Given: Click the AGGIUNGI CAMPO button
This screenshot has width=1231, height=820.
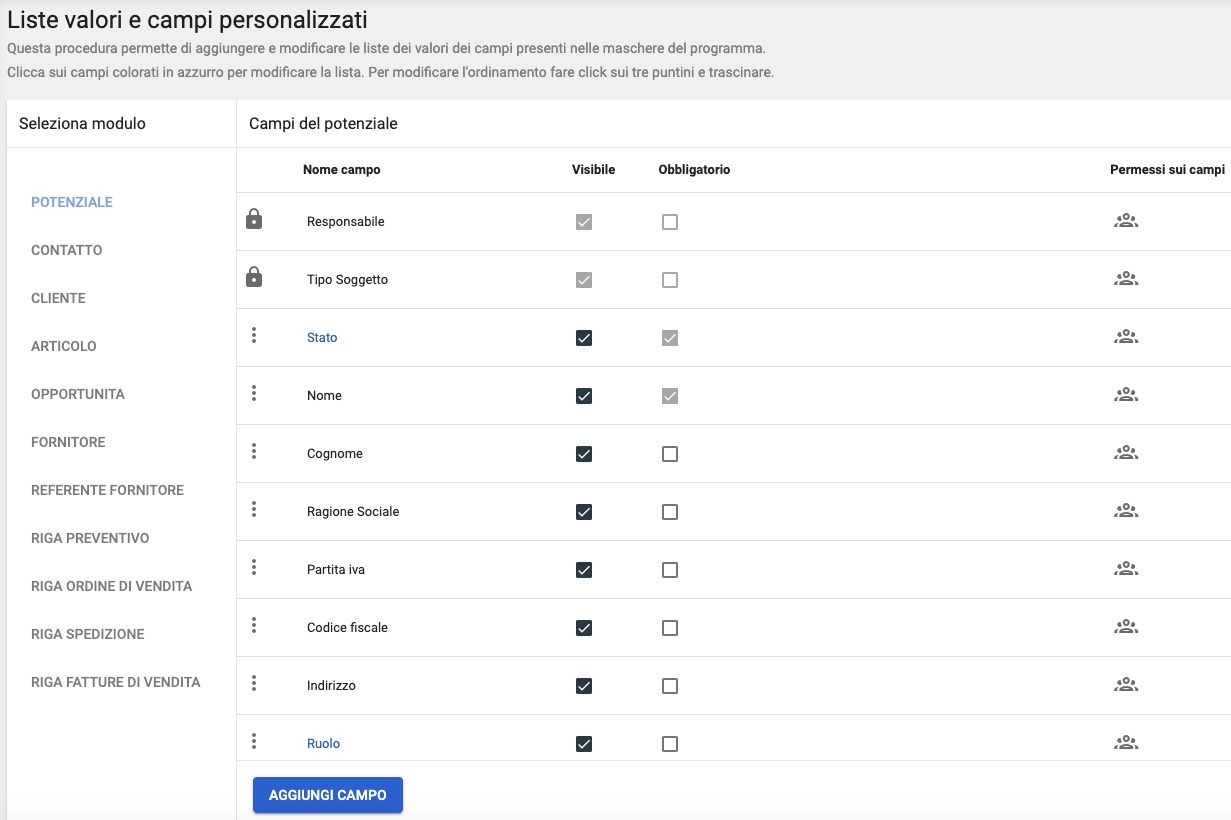Looking at the screenshot, I should pos(328,795).
